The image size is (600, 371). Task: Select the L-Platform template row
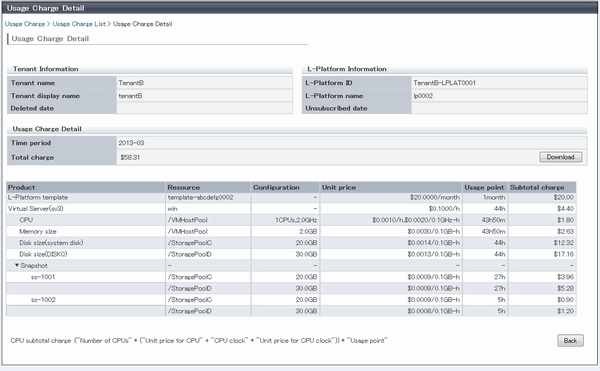(291, 197)
